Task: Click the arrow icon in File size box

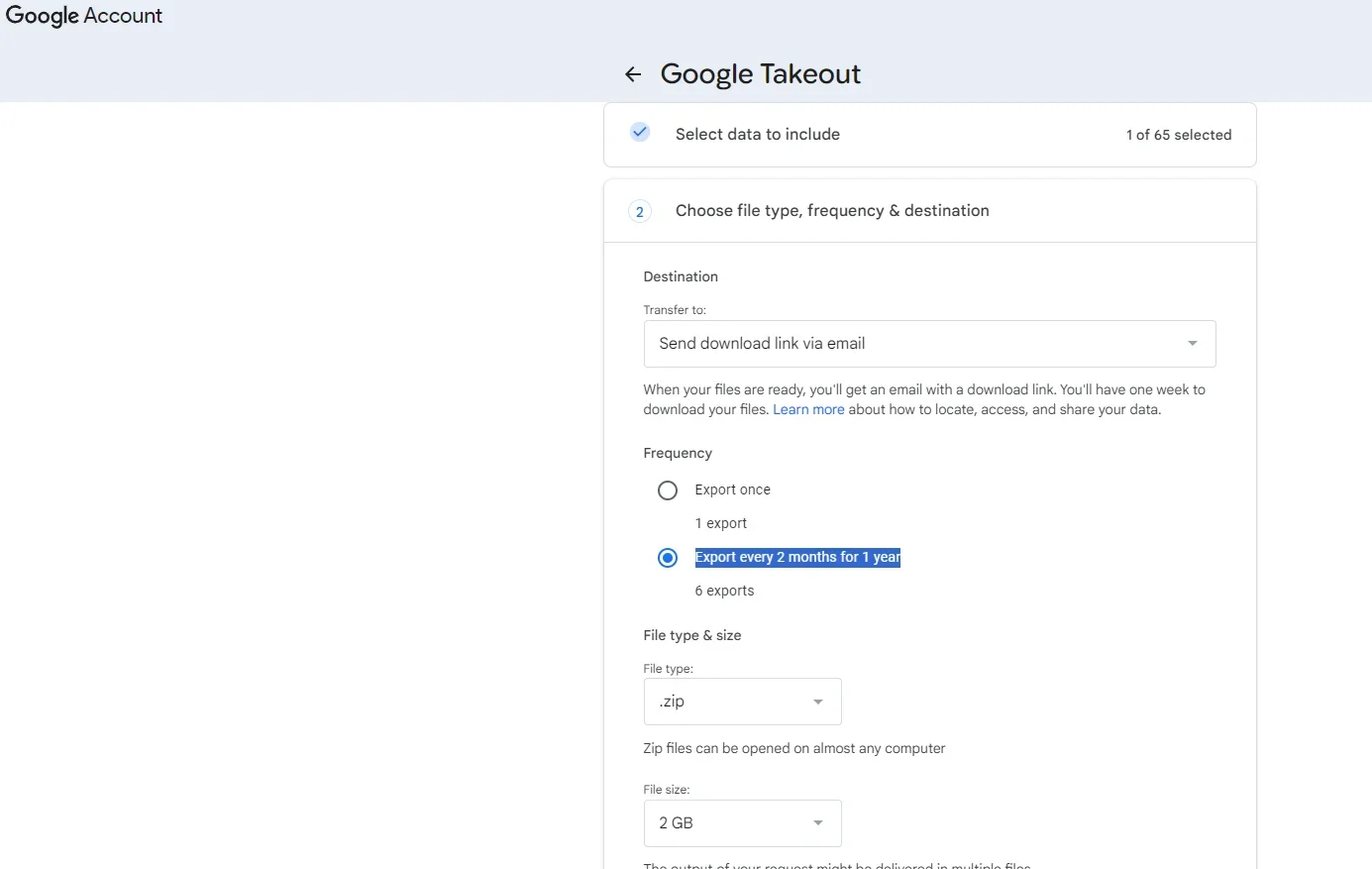Action: point(818,823)
